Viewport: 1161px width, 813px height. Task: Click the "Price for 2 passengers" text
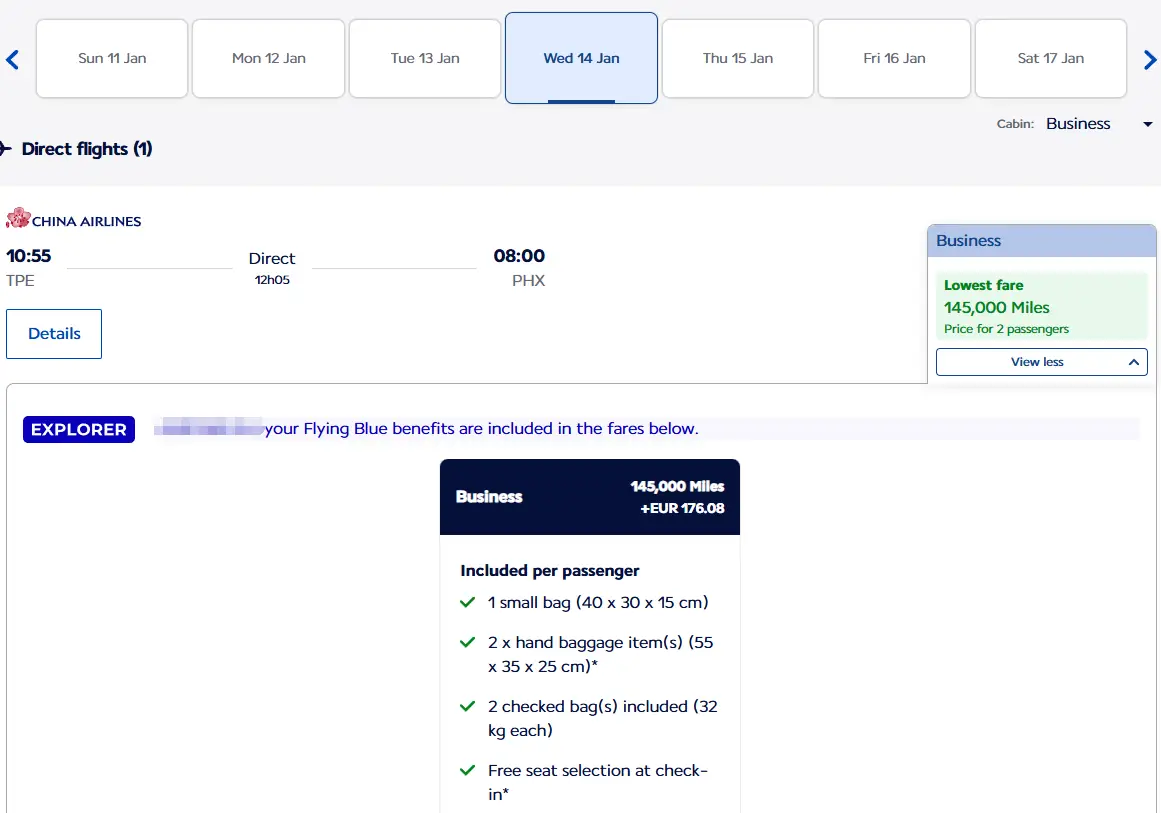pyautogui.click(x=1006, y=329)
